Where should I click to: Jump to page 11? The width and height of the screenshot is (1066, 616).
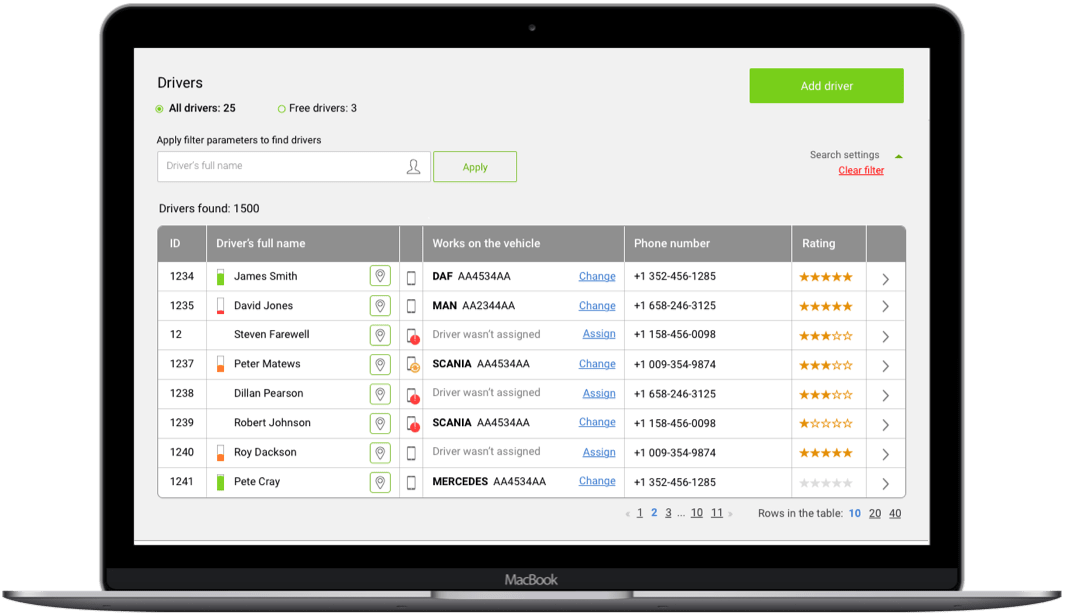click(x=717, y=513)
